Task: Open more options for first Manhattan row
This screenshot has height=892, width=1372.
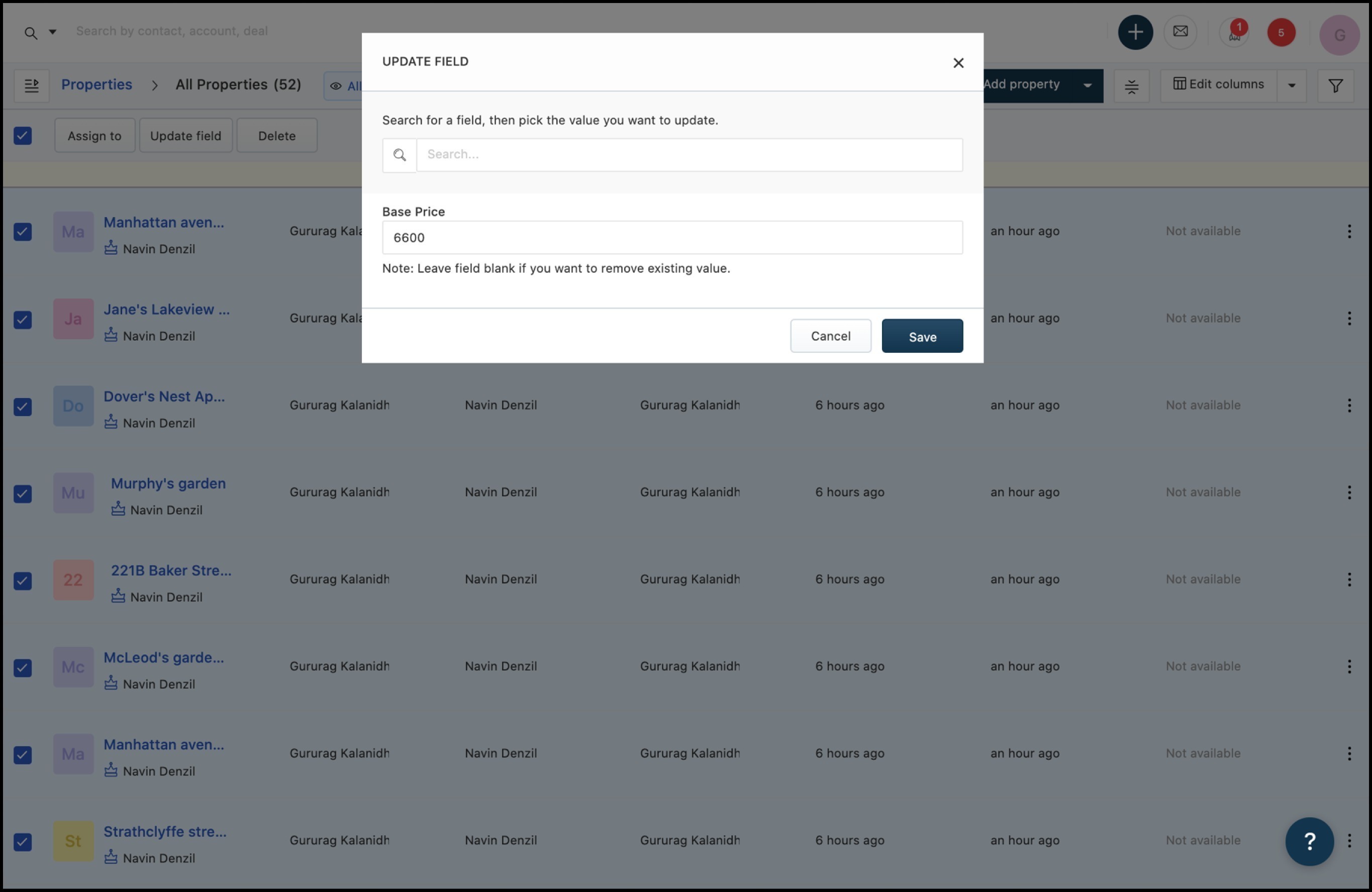Action: (x=1349, y=231)
